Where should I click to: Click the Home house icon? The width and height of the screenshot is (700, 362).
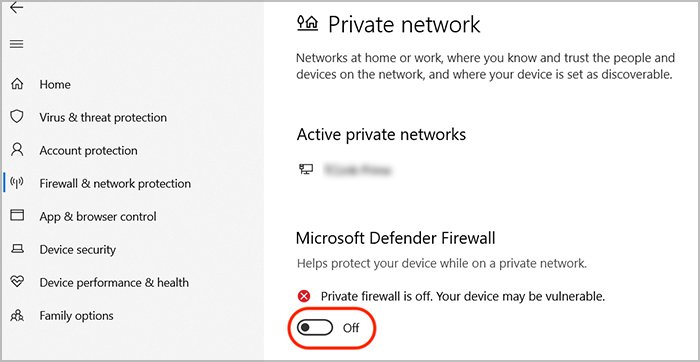[17, 84]
